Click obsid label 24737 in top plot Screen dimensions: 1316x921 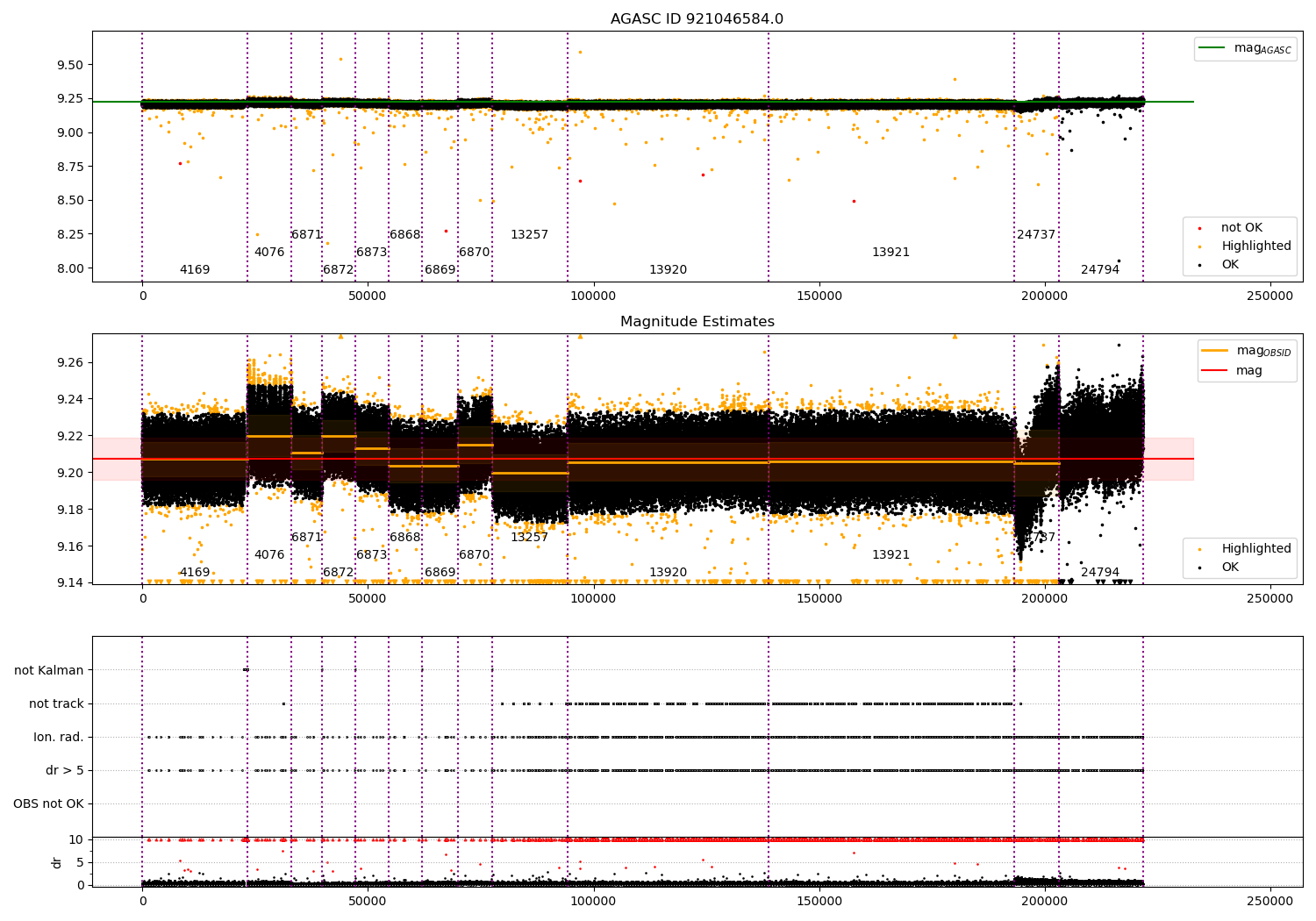tap(1036, 235)
